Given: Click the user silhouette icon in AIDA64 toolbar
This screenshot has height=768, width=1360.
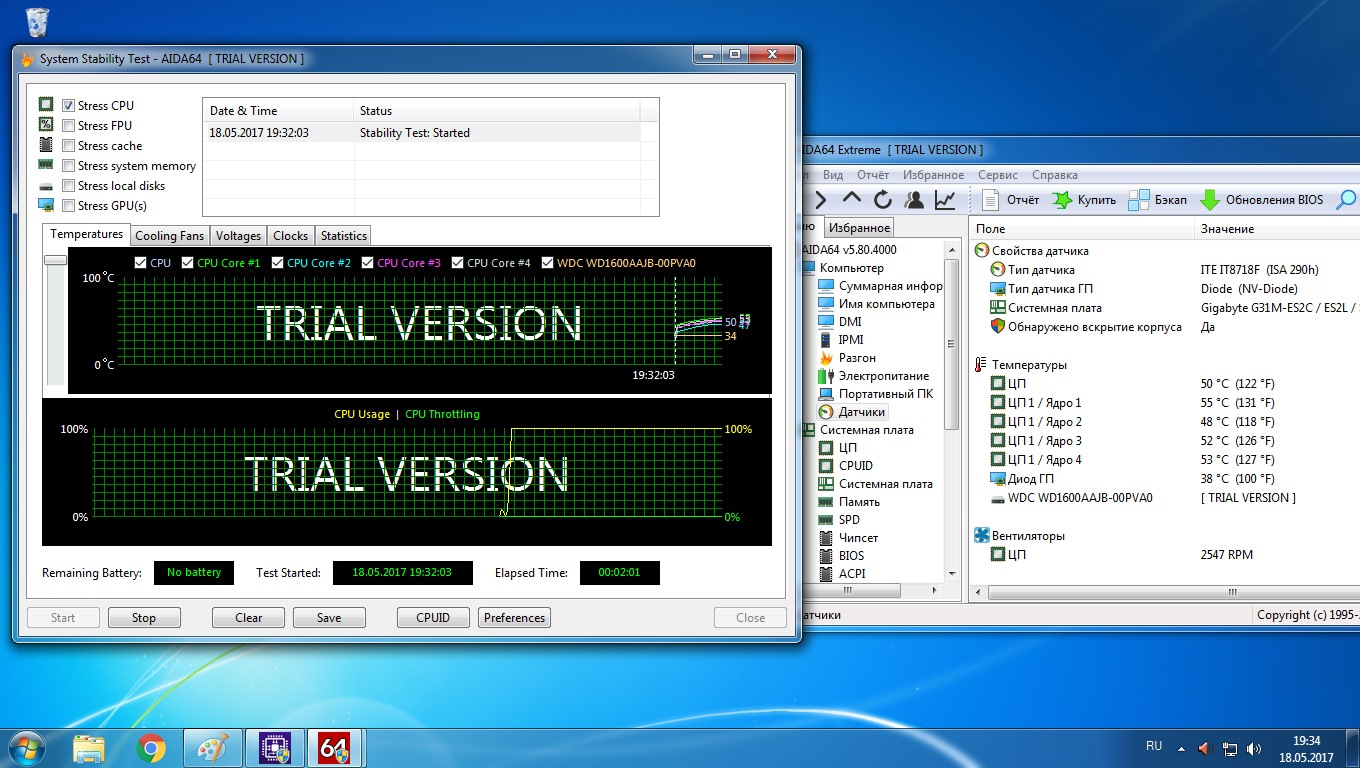Looking at the screenshot, I should point(913,200).
